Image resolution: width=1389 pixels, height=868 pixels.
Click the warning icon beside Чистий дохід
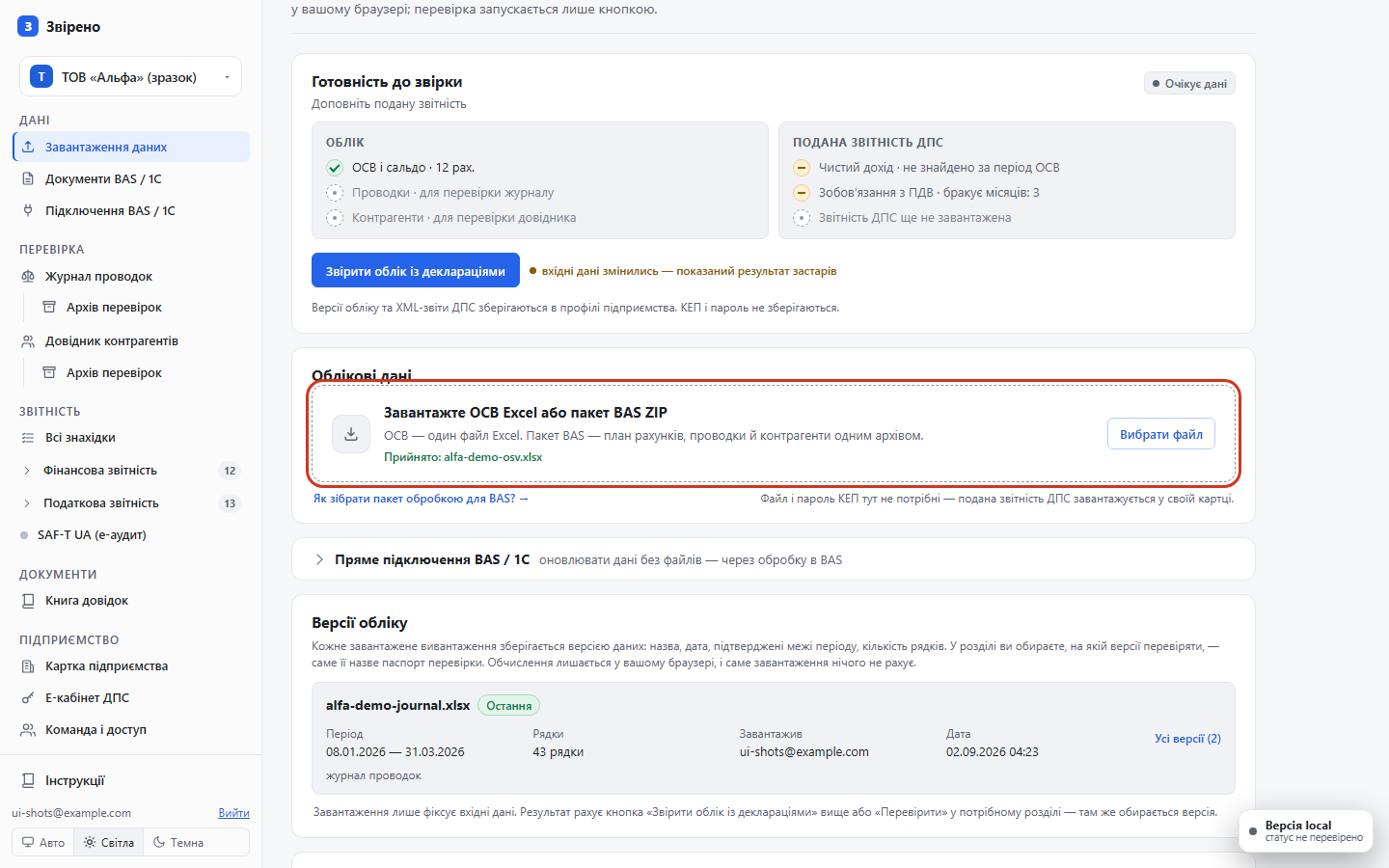(802, 168)
